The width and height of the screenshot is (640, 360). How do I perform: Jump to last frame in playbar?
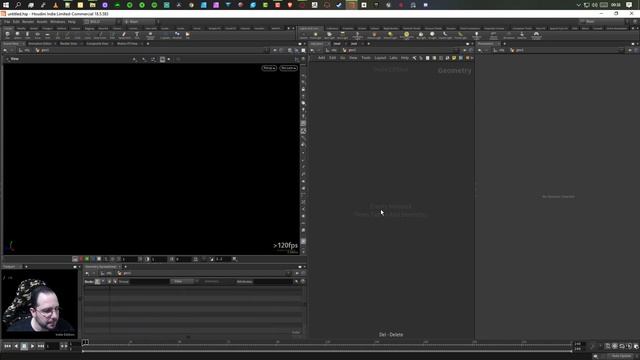click(41, 346)
